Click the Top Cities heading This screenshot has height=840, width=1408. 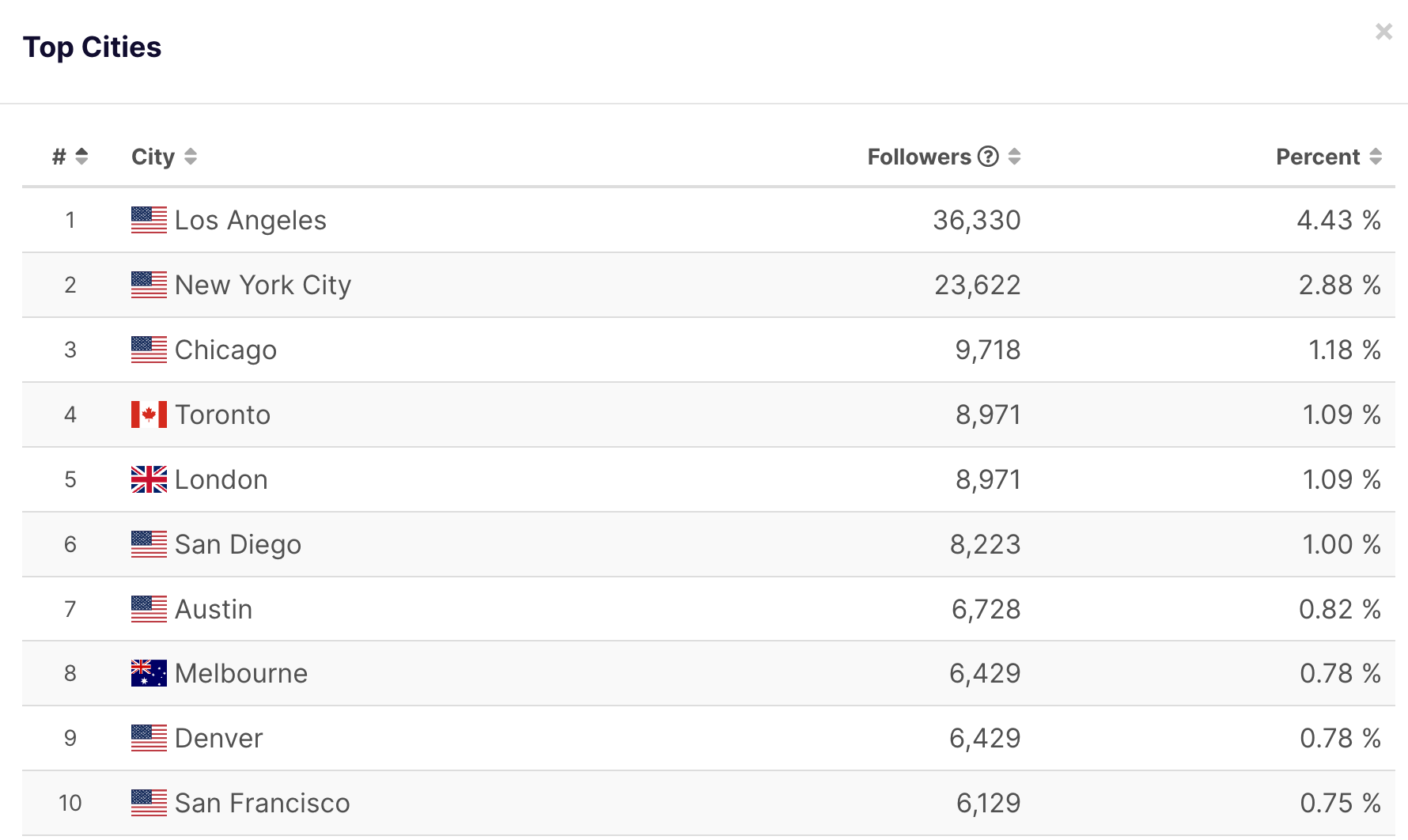coord(92,47)
